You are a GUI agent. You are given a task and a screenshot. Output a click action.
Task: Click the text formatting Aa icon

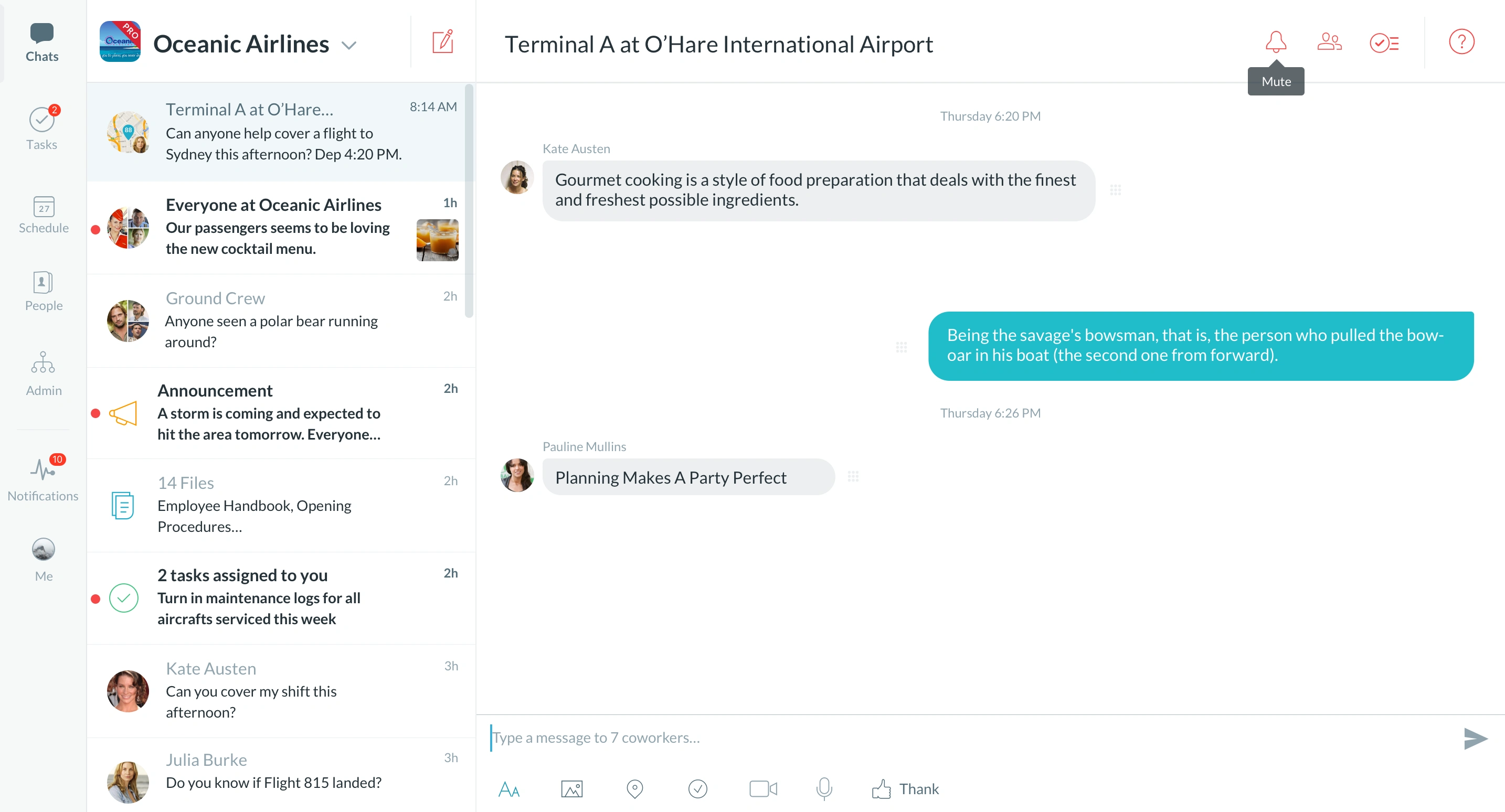(509, 789)
